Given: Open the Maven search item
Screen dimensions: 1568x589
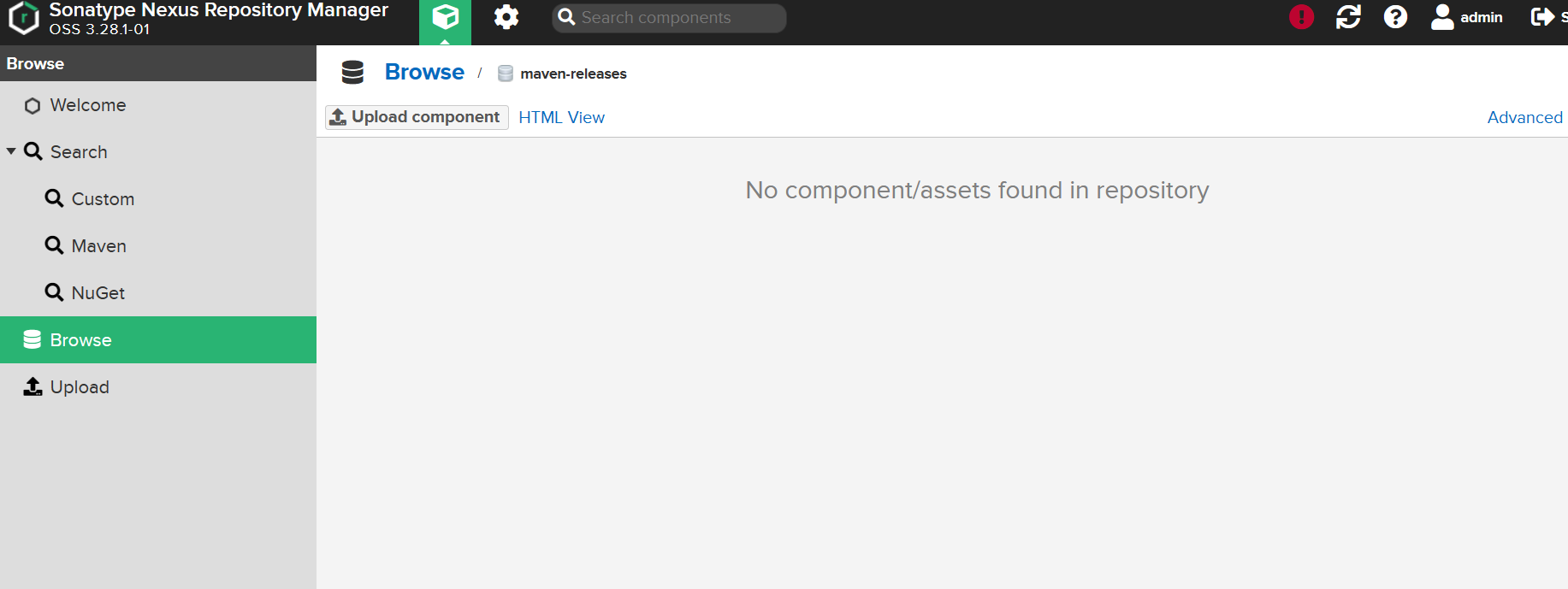Looking at the screenshot, I should point(98,246).
